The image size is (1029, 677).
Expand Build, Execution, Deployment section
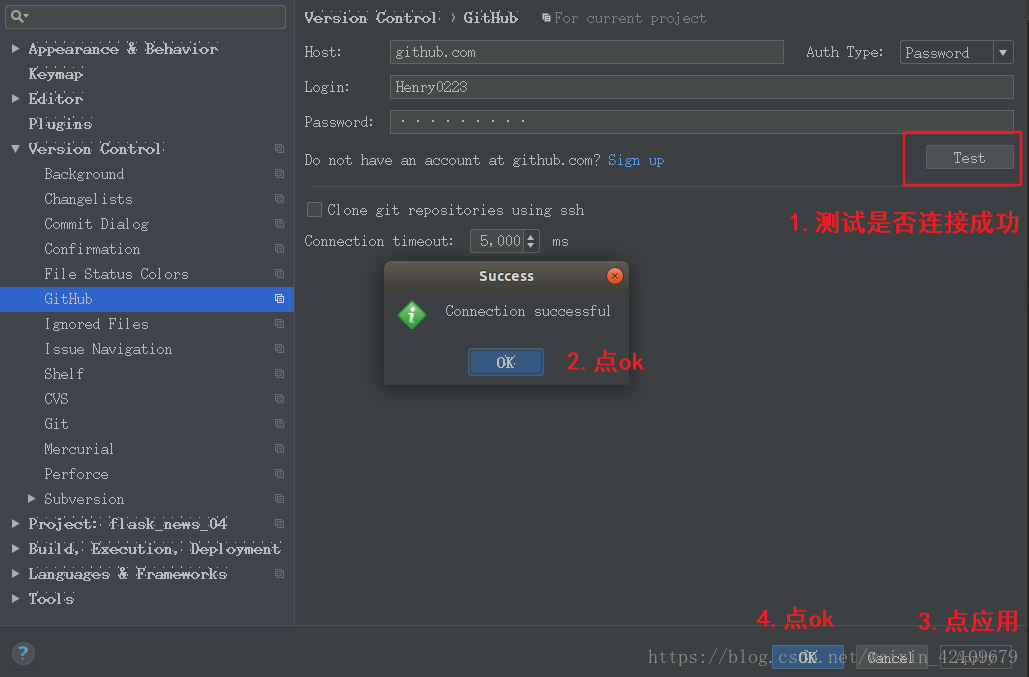(16, 548)
